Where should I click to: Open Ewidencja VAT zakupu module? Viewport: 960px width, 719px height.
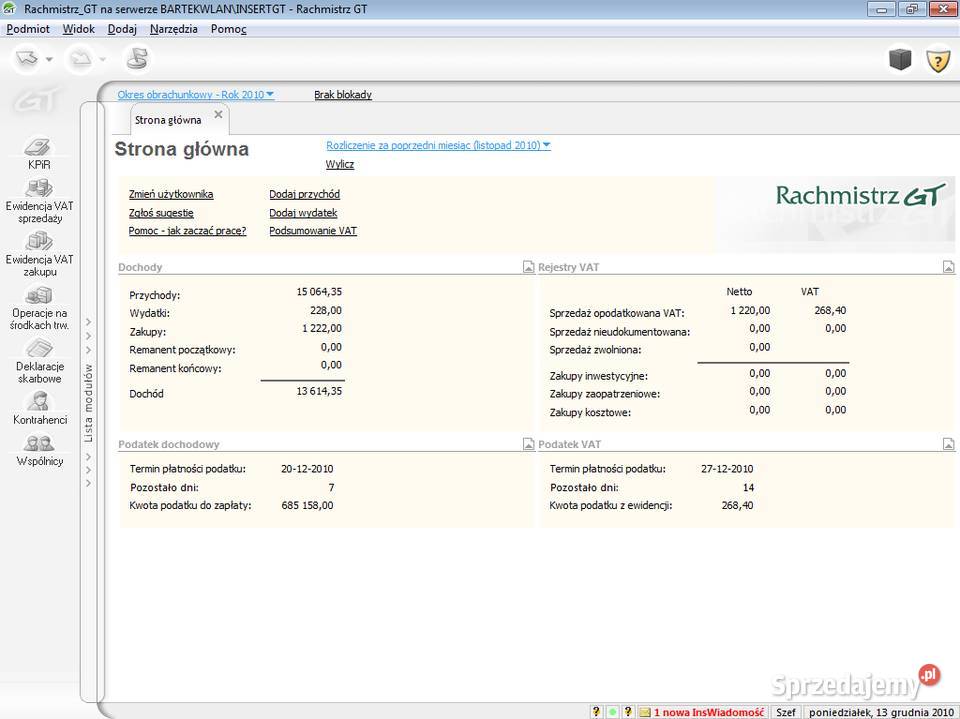point(39,254)
